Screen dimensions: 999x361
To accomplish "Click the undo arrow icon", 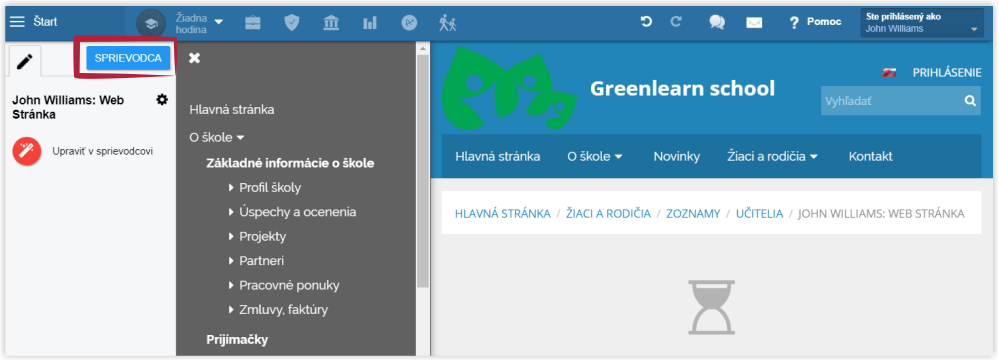I will (x=646, y=22).
